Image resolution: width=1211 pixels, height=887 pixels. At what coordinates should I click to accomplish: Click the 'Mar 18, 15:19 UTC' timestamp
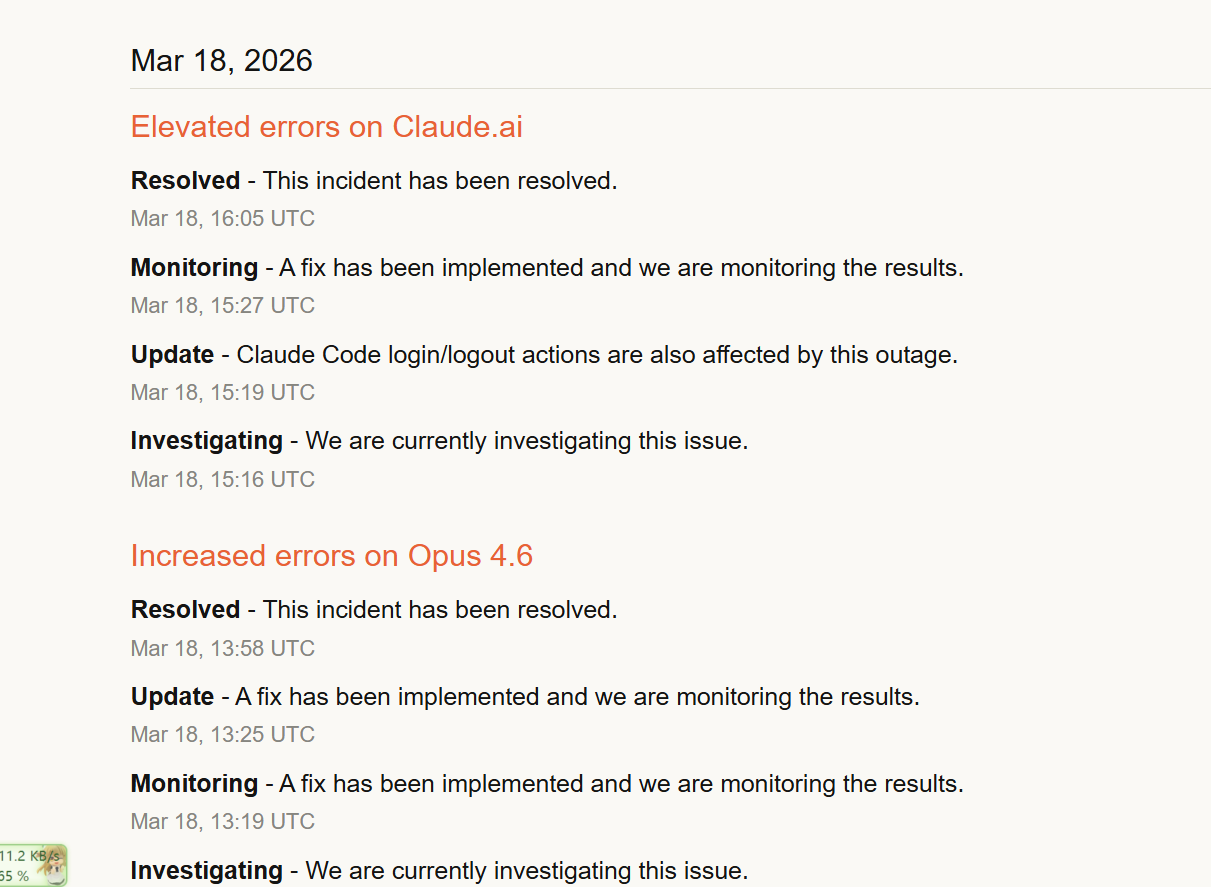[223, 393]
